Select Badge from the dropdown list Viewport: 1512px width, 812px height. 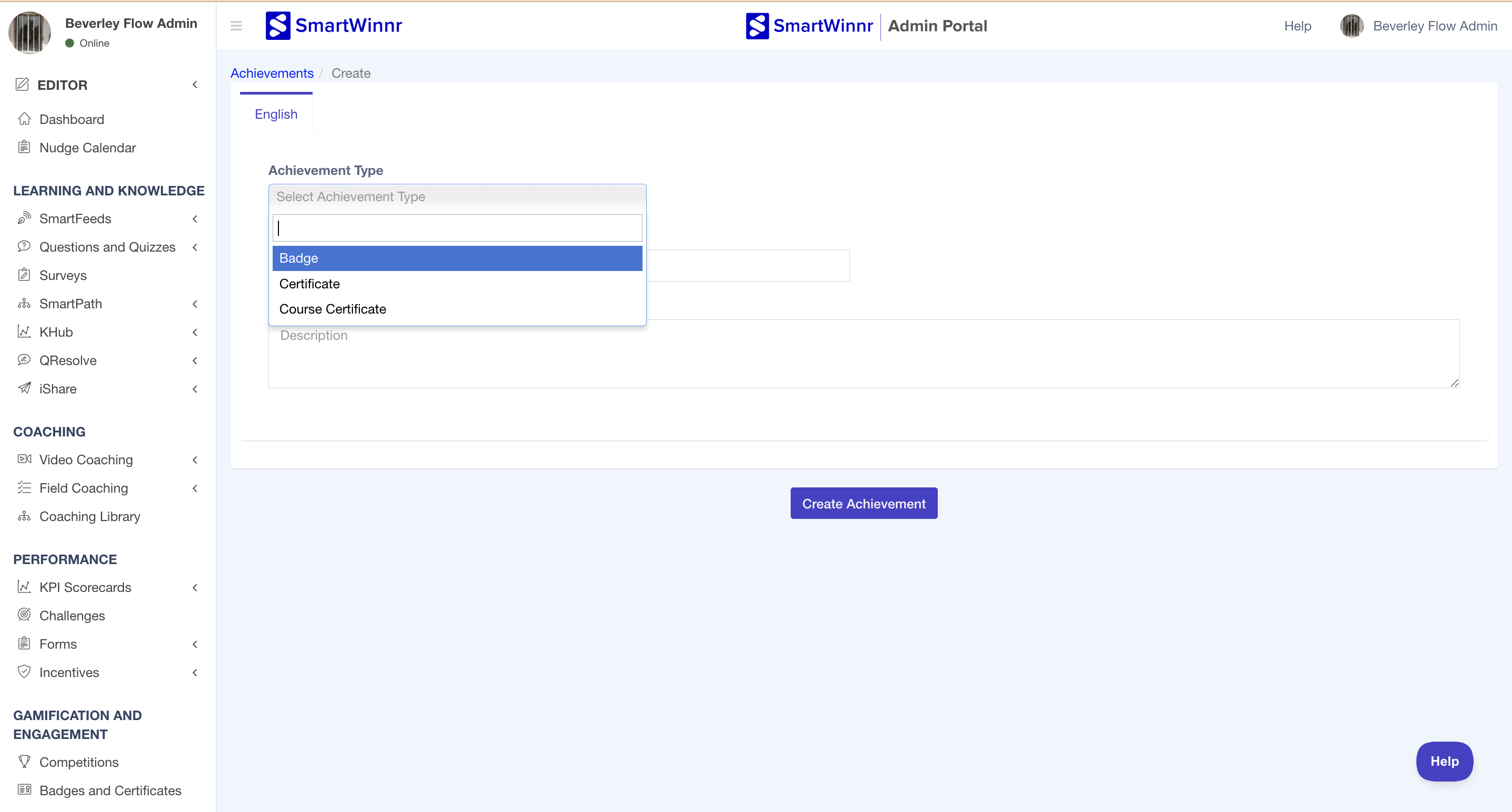(457, 258)
